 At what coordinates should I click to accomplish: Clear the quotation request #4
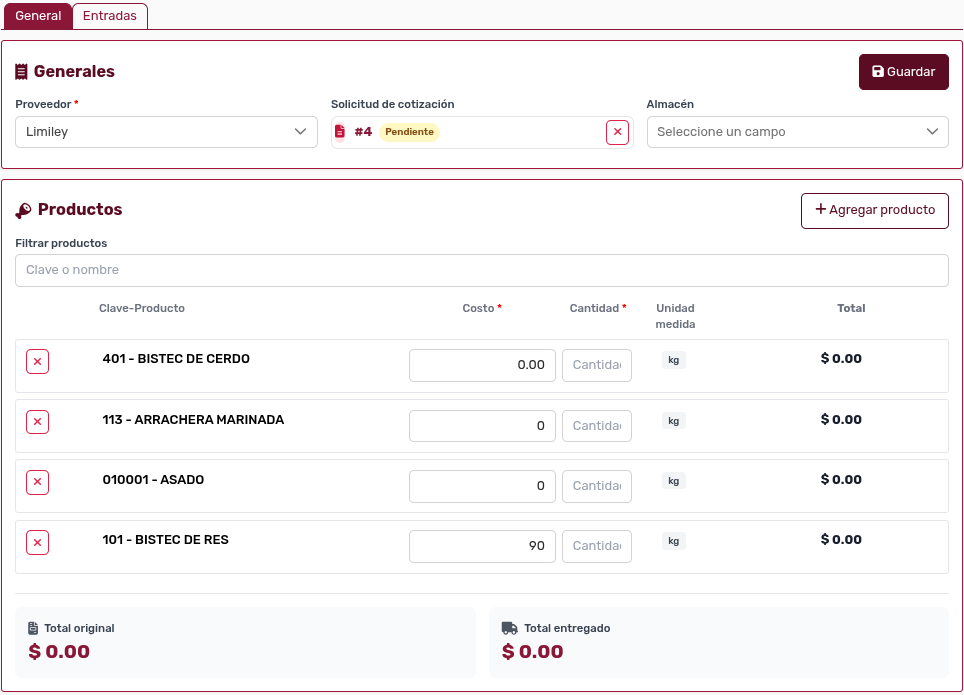coord(617,132)
